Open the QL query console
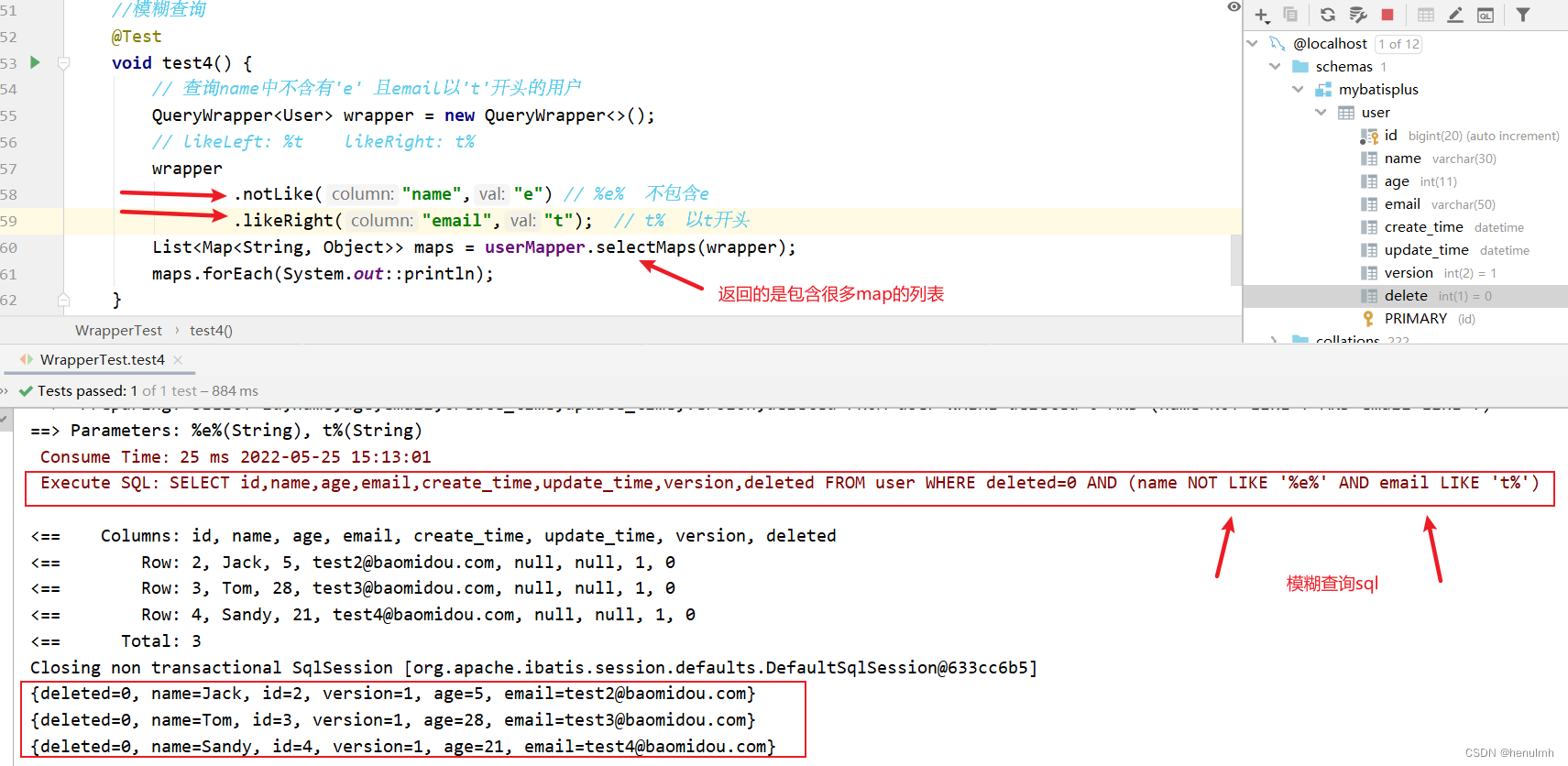This screenshot has width=1568, height=766. coord(1486,15)
